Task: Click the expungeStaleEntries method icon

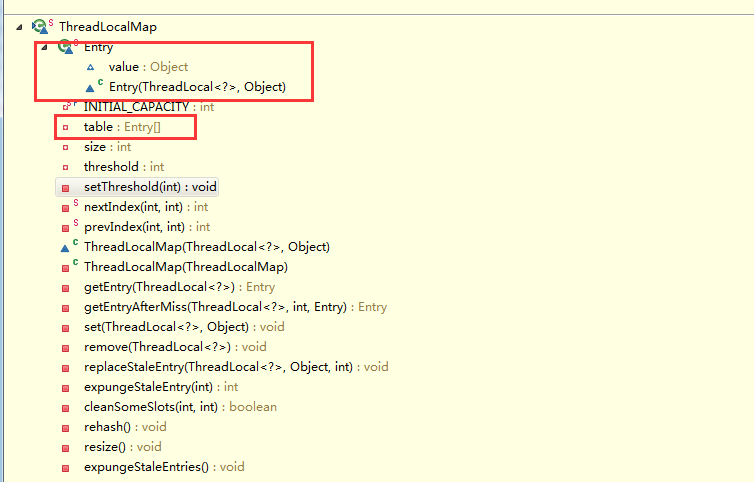Action: [x=65, y=468]
